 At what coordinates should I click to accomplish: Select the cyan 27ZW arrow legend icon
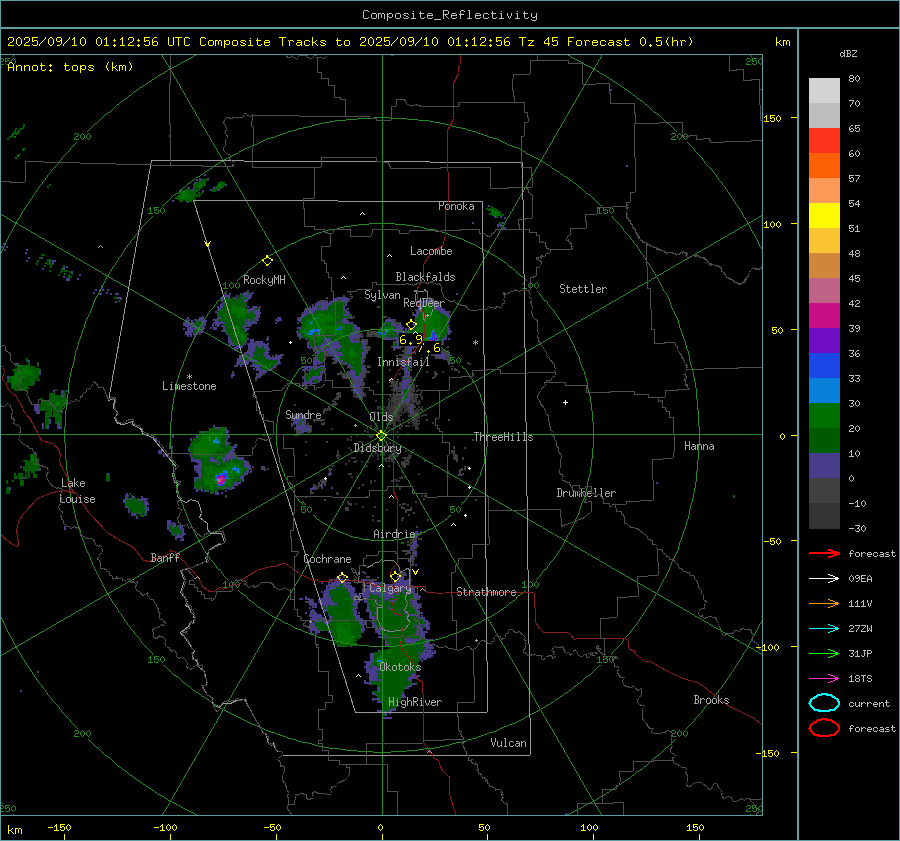coord(824,629)
